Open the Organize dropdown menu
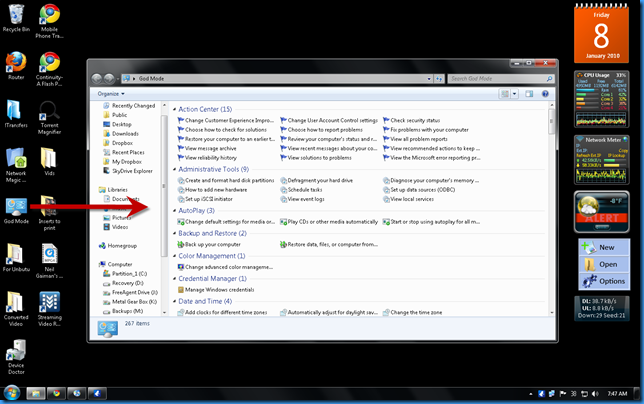The height and width of the screenshot is (404, 644). [111, 94]
